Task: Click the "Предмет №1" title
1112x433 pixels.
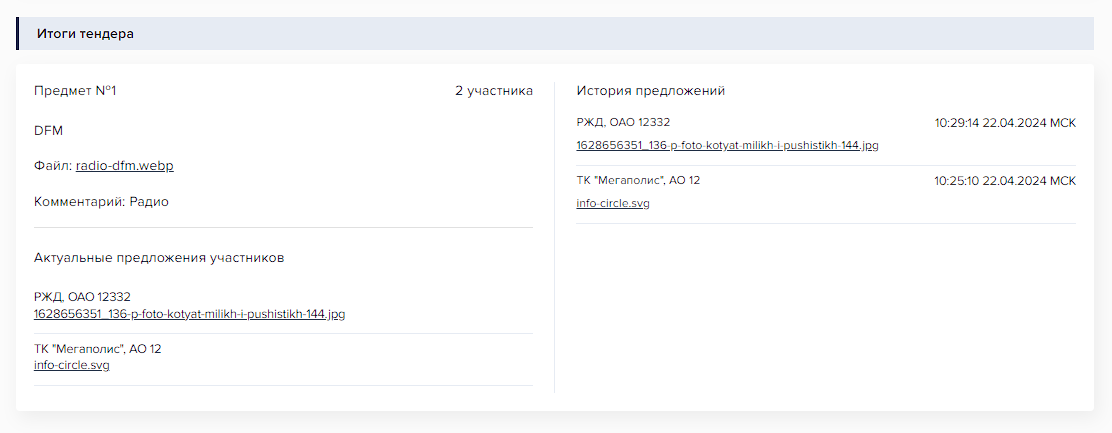Action: (76, 91)
